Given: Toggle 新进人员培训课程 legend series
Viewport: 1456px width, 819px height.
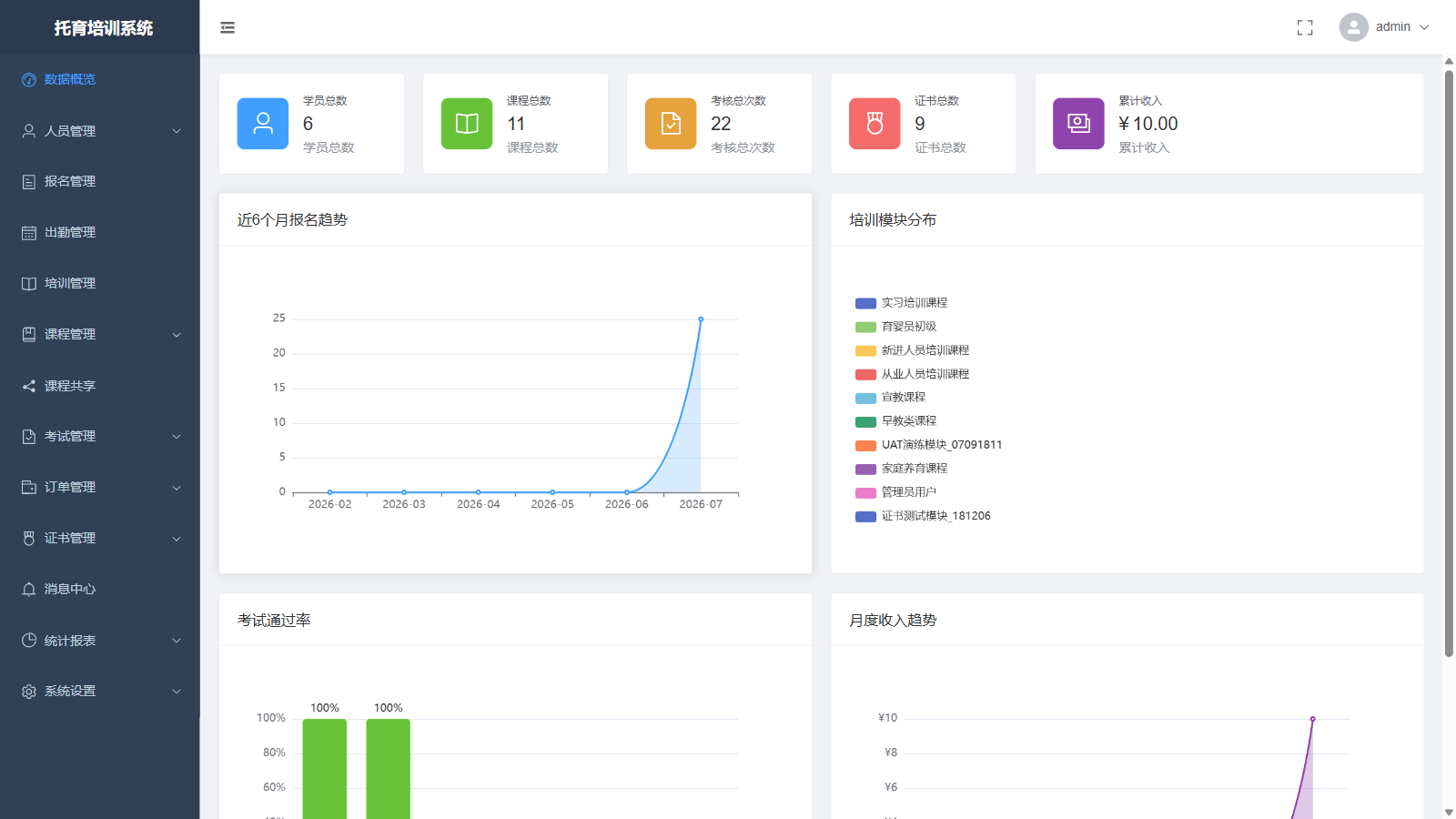Looking at the screenshot, I should point(913,350).
